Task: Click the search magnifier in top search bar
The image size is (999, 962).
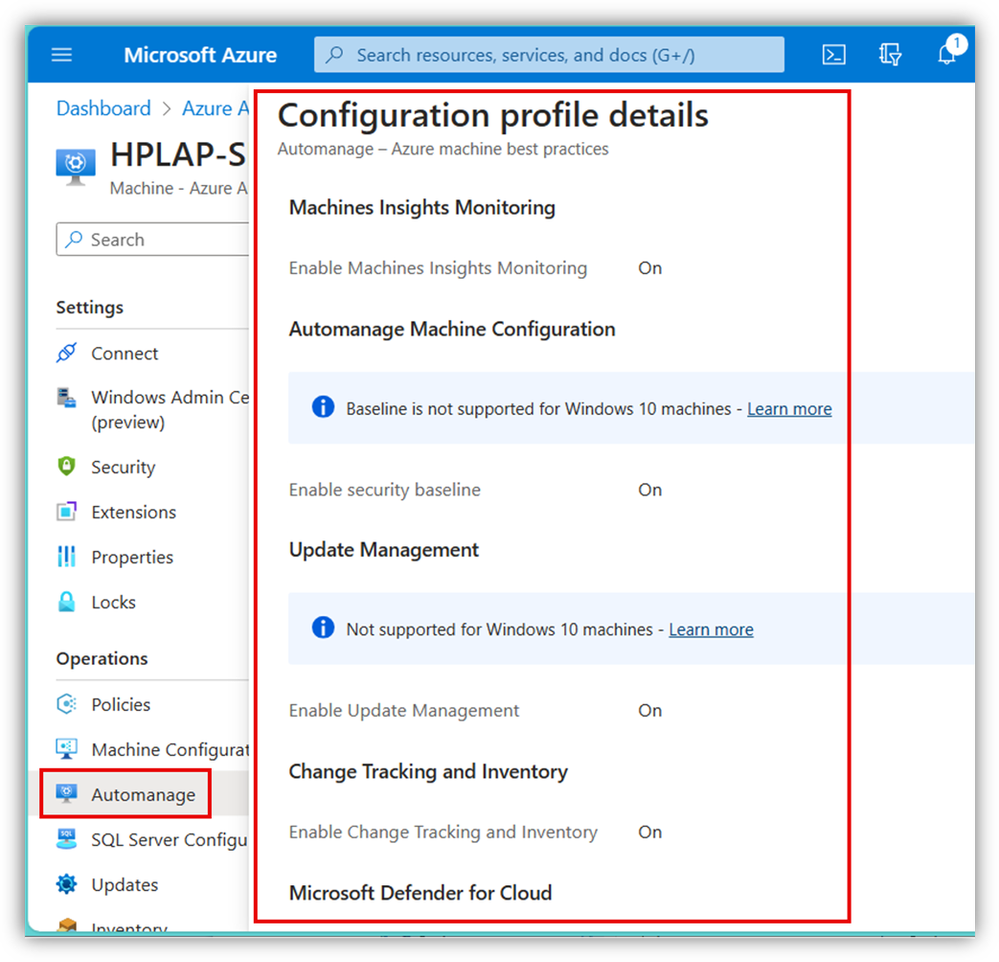Action: pos(334,55)
